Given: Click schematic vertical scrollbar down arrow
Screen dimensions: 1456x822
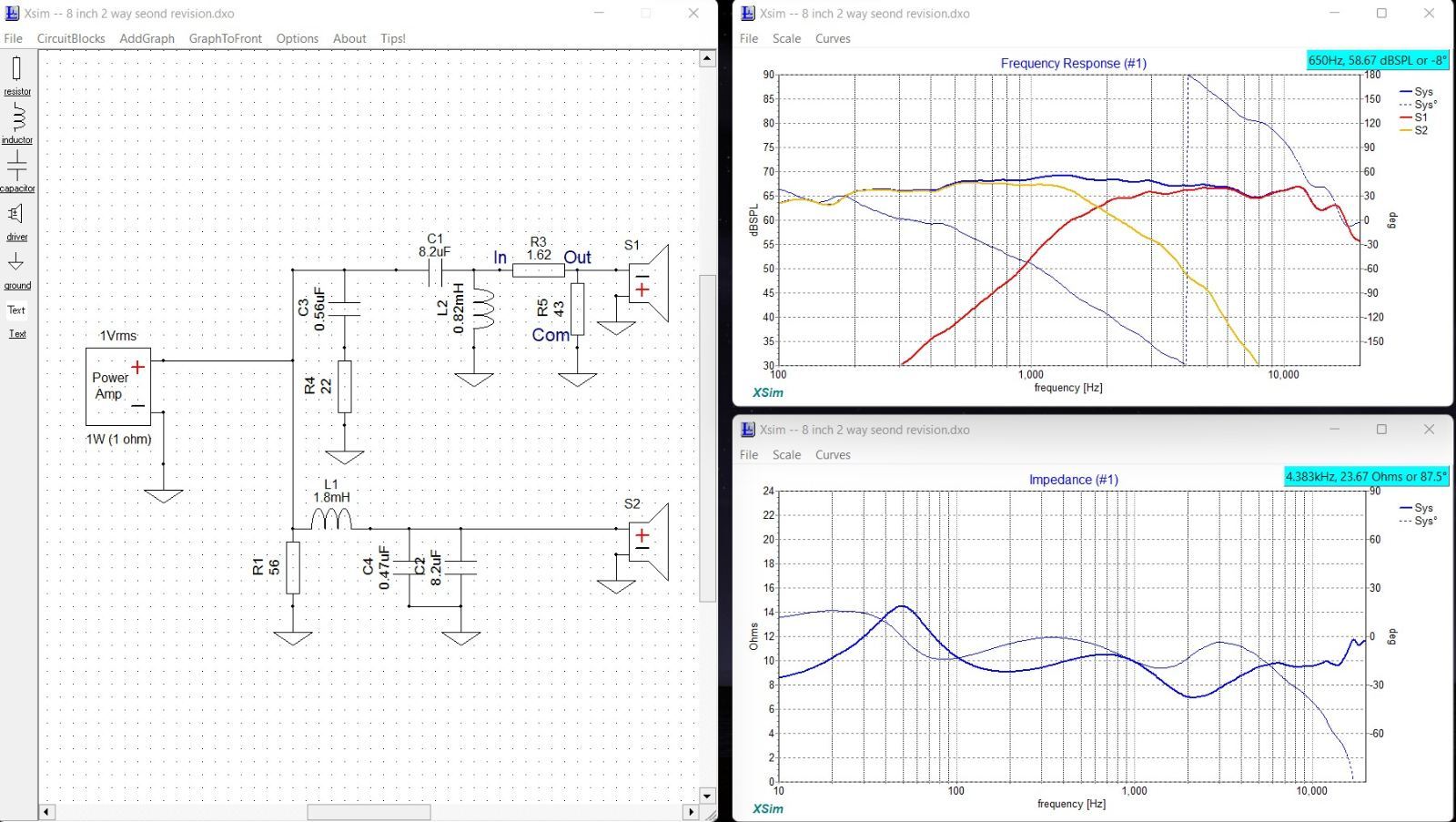Looking at the screenshot, I should pos(707,795).
